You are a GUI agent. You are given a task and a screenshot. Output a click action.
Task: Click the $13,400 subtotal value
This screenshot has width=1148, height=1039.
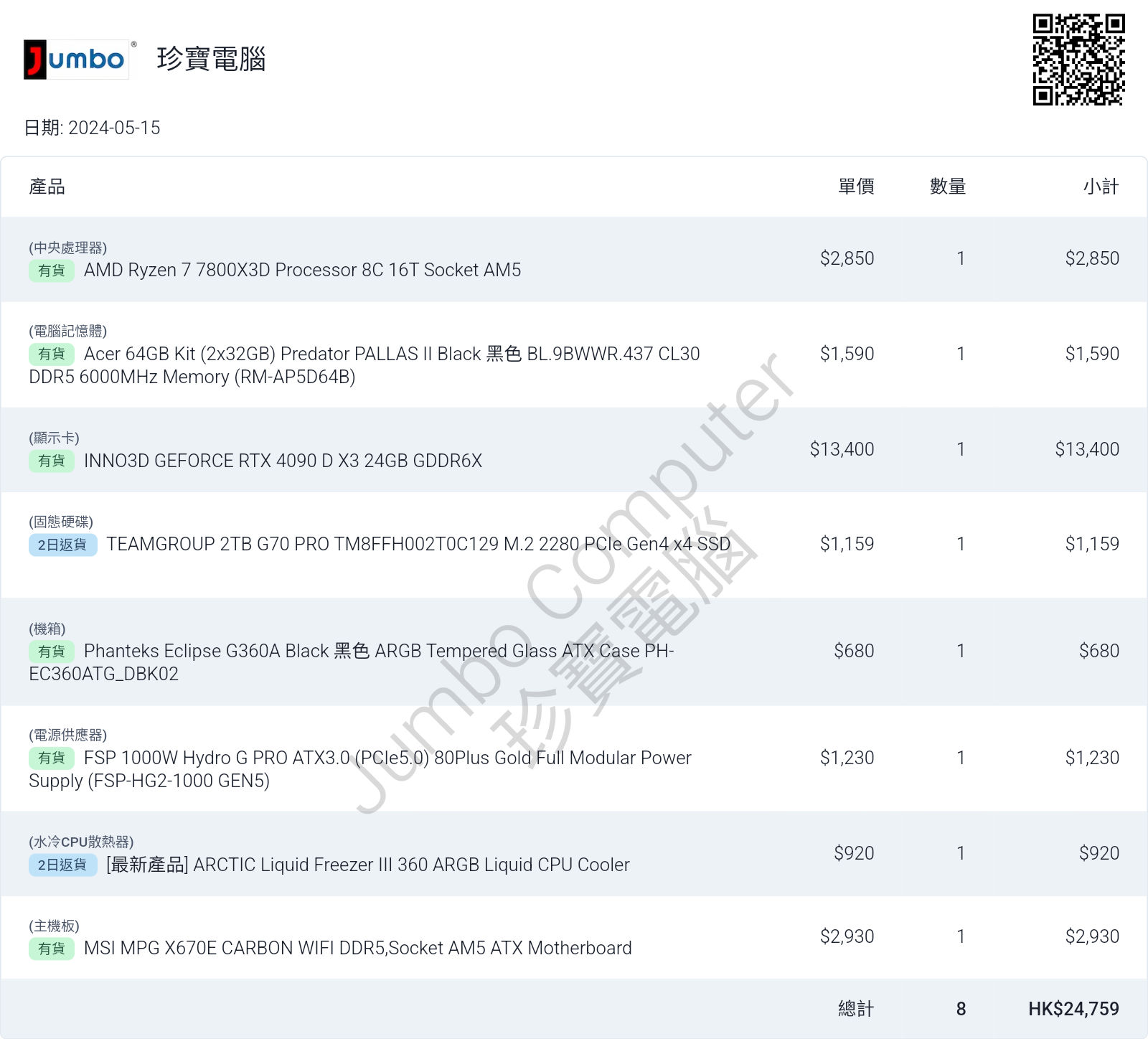click(1087, 449)
